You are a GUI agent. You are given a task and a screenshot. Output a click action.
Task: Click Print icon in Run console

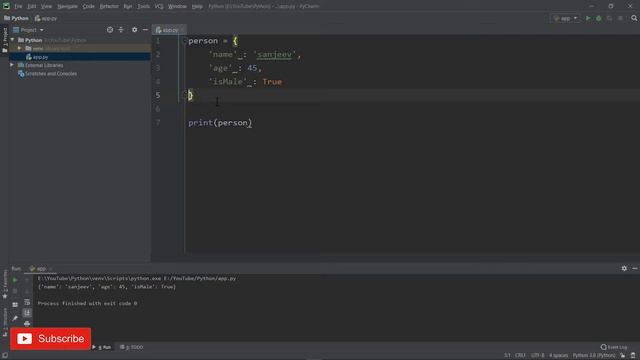27,324
